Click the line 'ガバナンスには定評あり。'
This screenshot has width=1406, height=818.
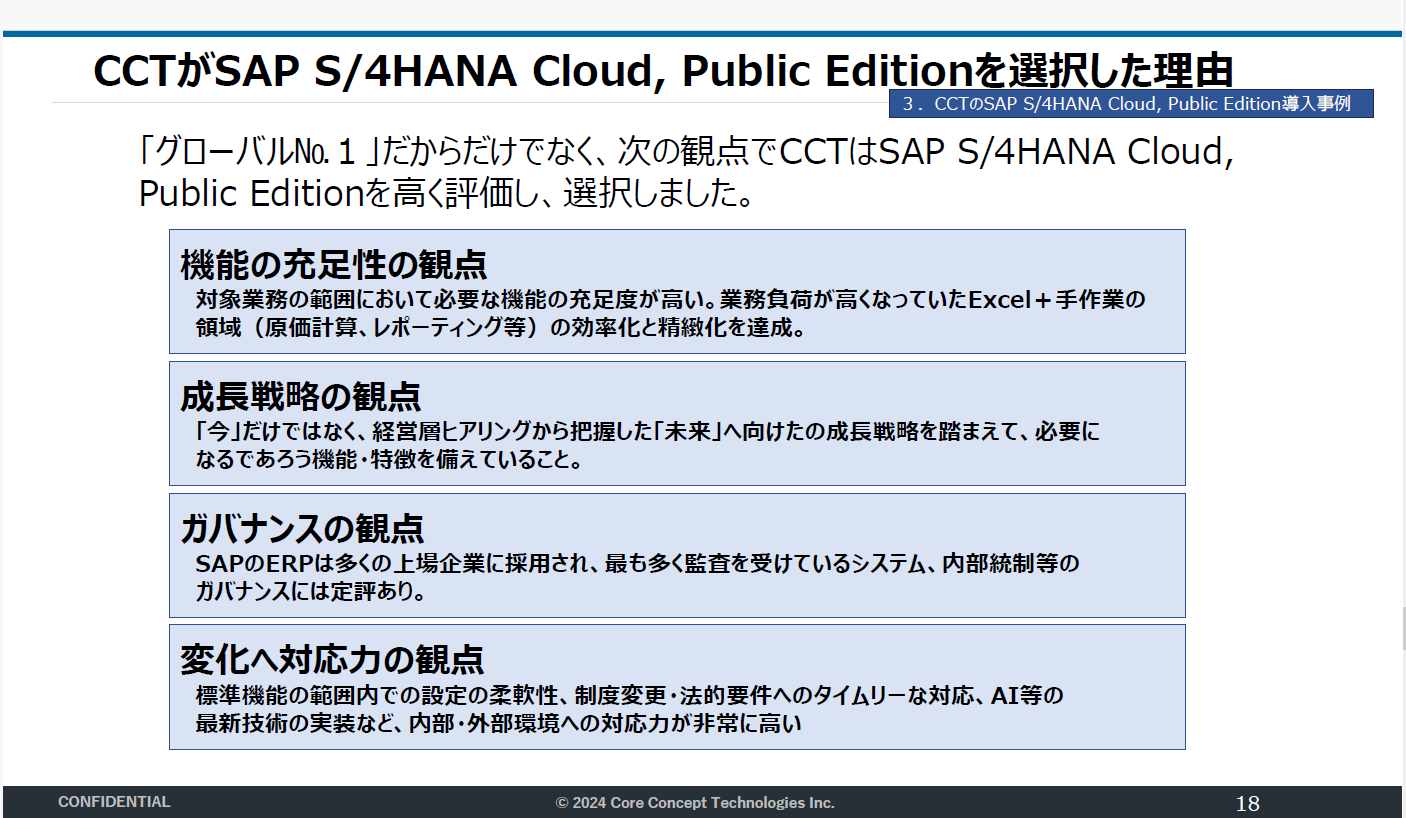[x=311, y=592]
